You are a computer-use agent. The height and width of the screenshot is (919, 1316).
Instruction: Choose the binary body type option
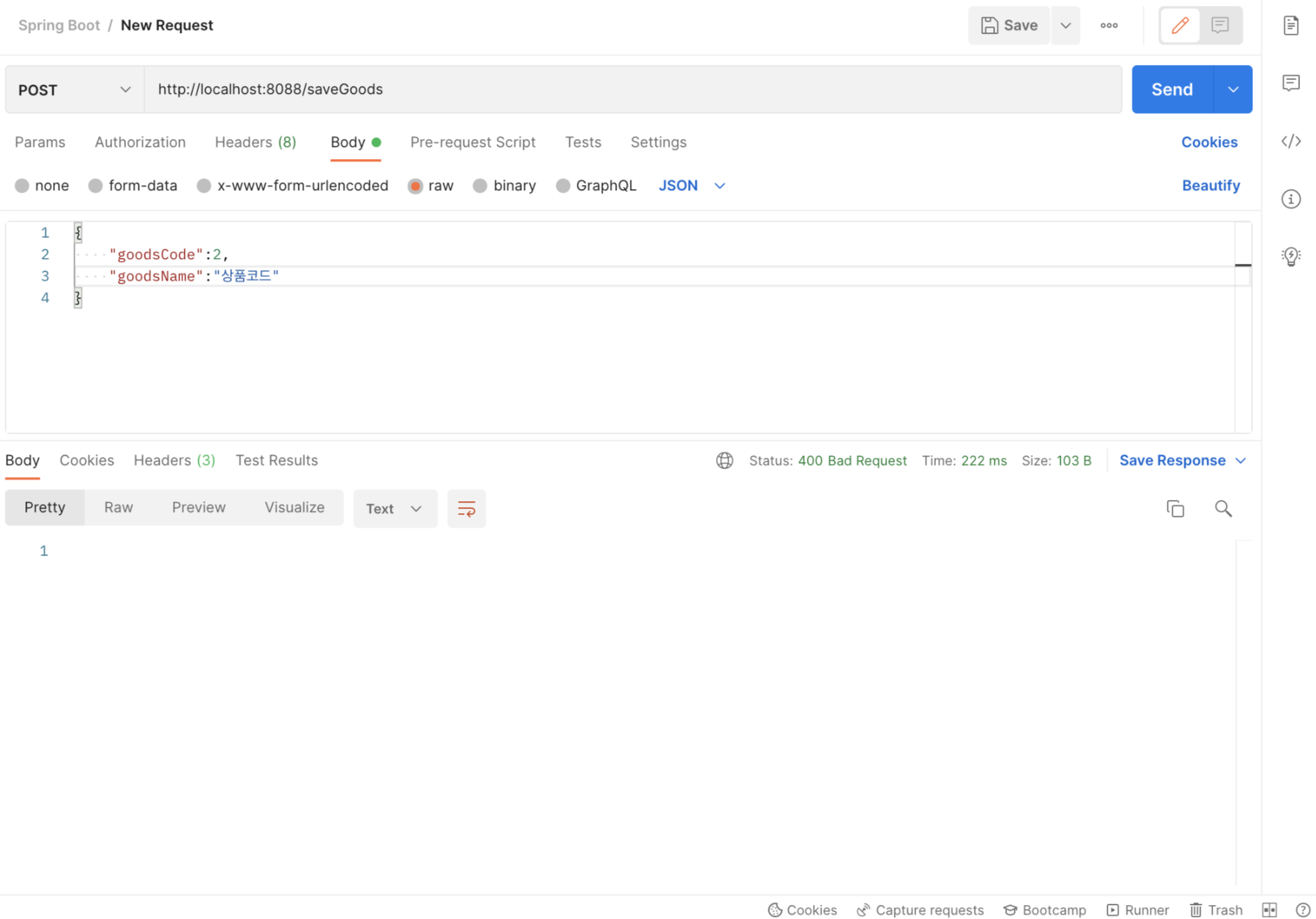tap(480, 186)
